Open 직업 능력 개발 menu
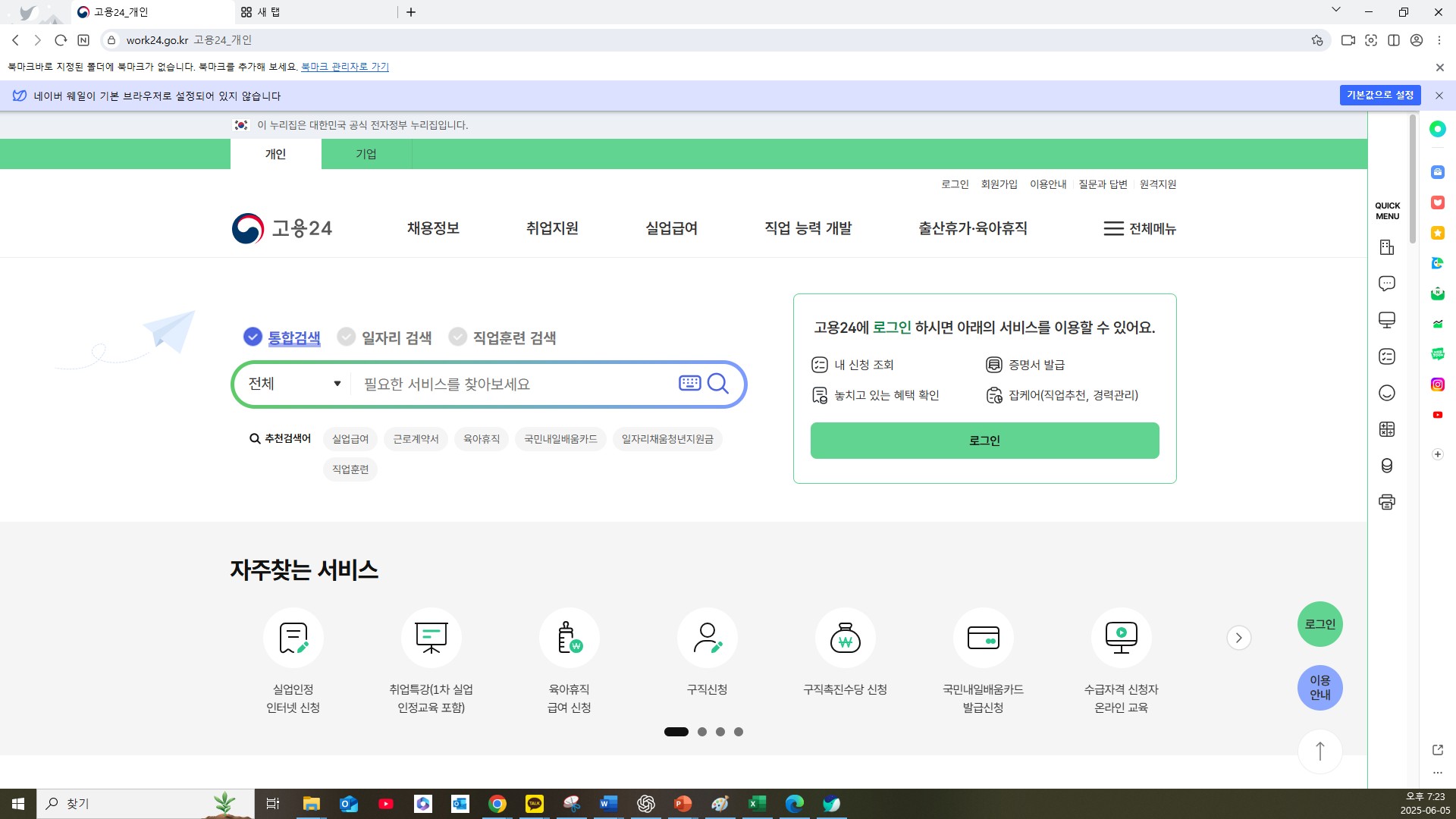Screen dimensions: 1456x819 (x=808, y=228)
